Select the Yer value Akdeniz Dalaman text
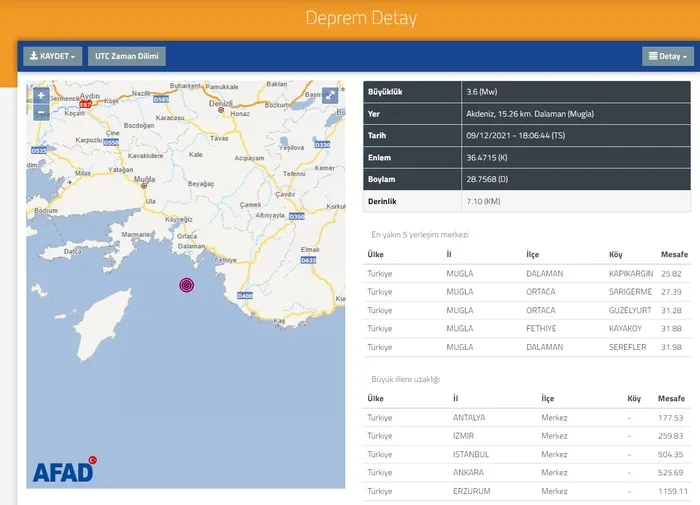 [530, 114]
